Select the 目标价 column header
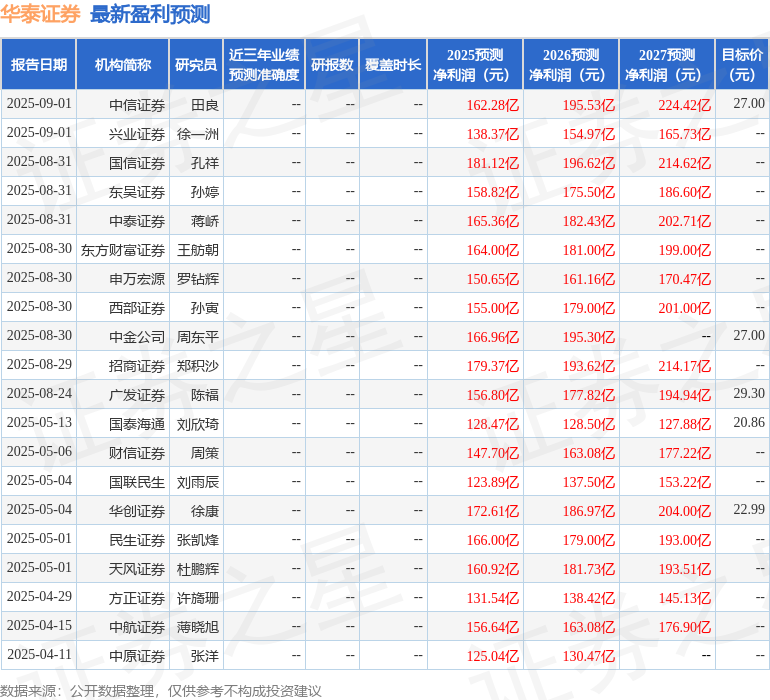770x700 pixels. coord(742,65)
